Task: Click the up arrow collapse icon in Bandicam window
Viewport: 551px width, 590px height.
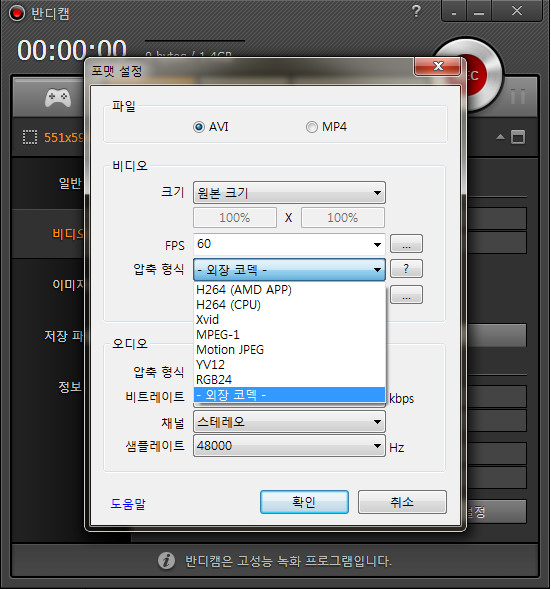Action: click(x=500, y=137)
